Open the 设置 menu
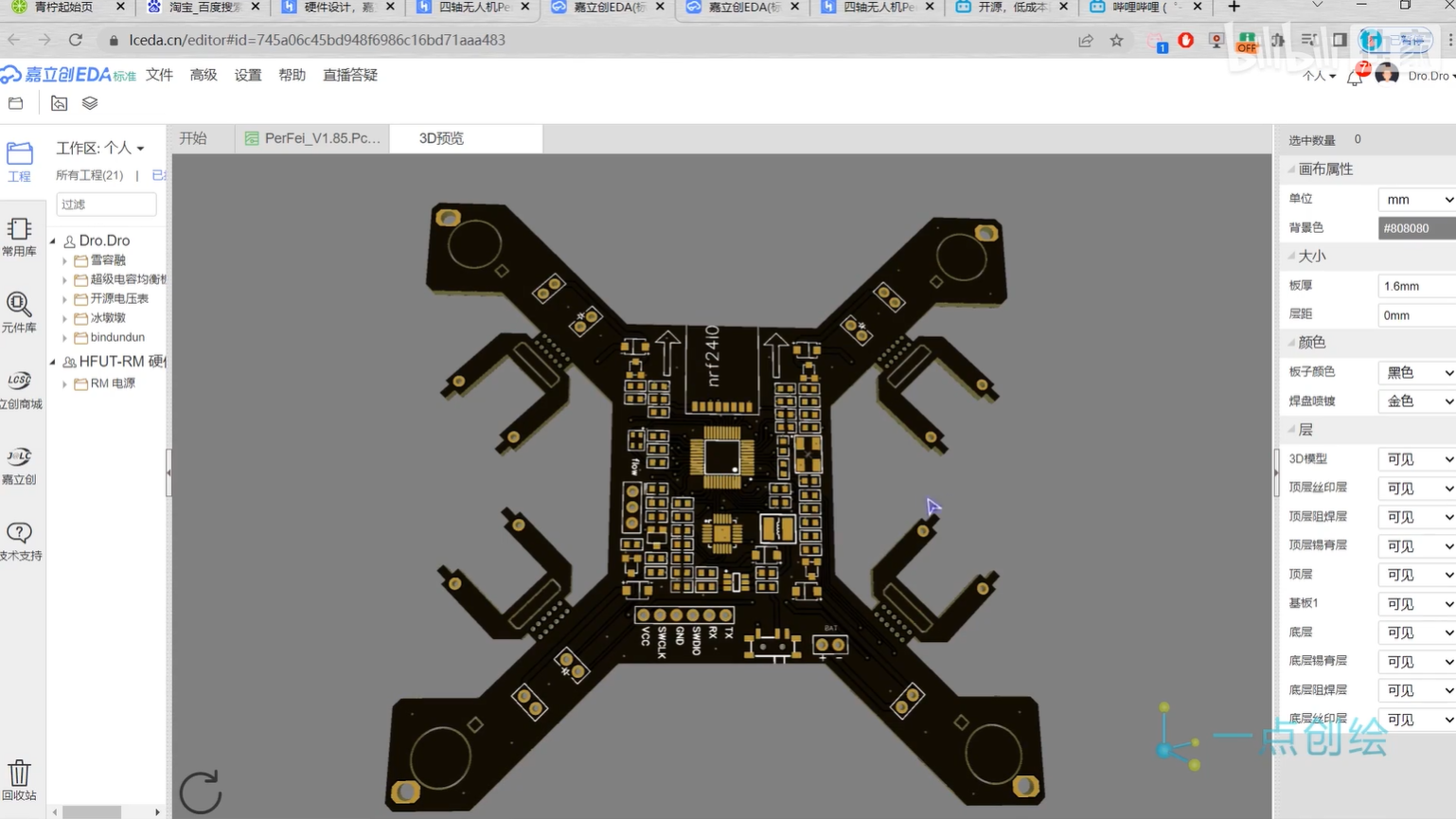 (x=248, y=75)
